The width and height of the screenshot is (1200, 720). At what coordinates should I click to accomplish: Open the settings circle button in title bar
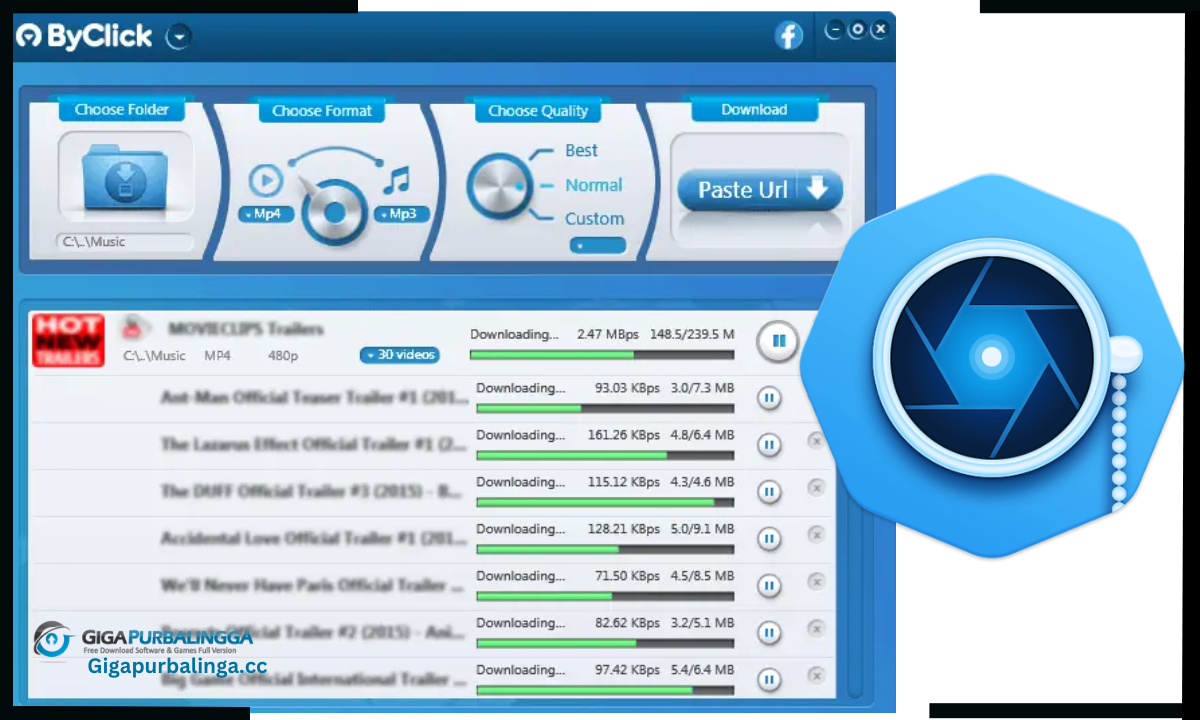(856, 30)
